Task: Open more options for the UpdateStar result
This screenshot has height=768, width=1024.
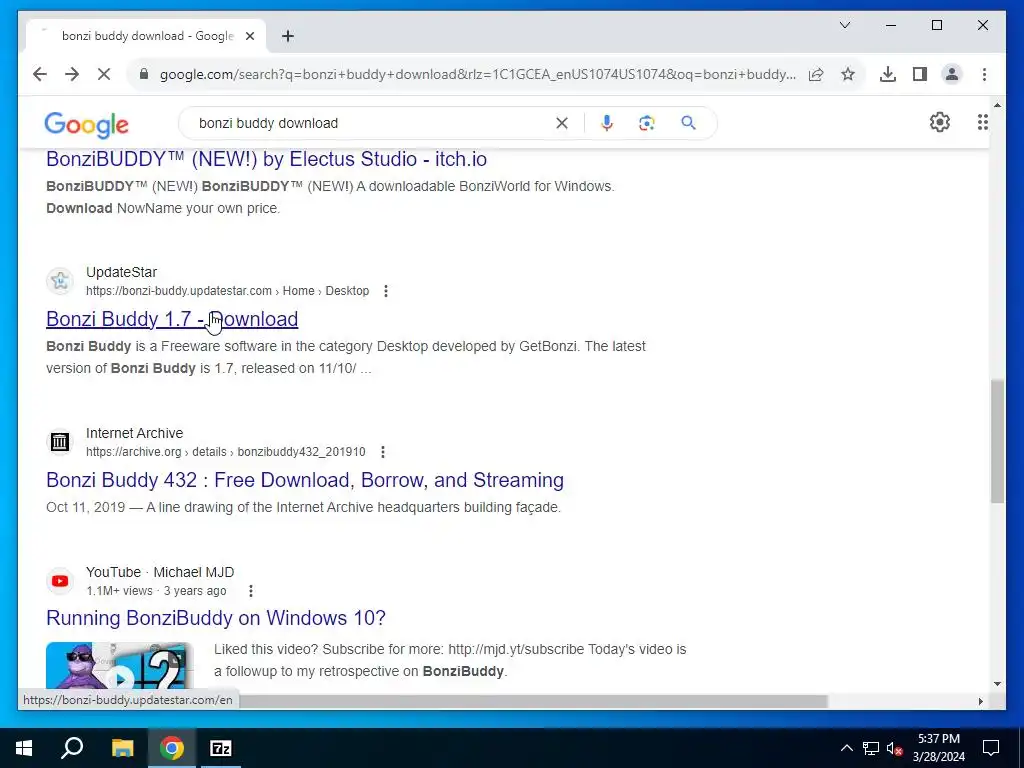Action: click(x=386, y=291)
